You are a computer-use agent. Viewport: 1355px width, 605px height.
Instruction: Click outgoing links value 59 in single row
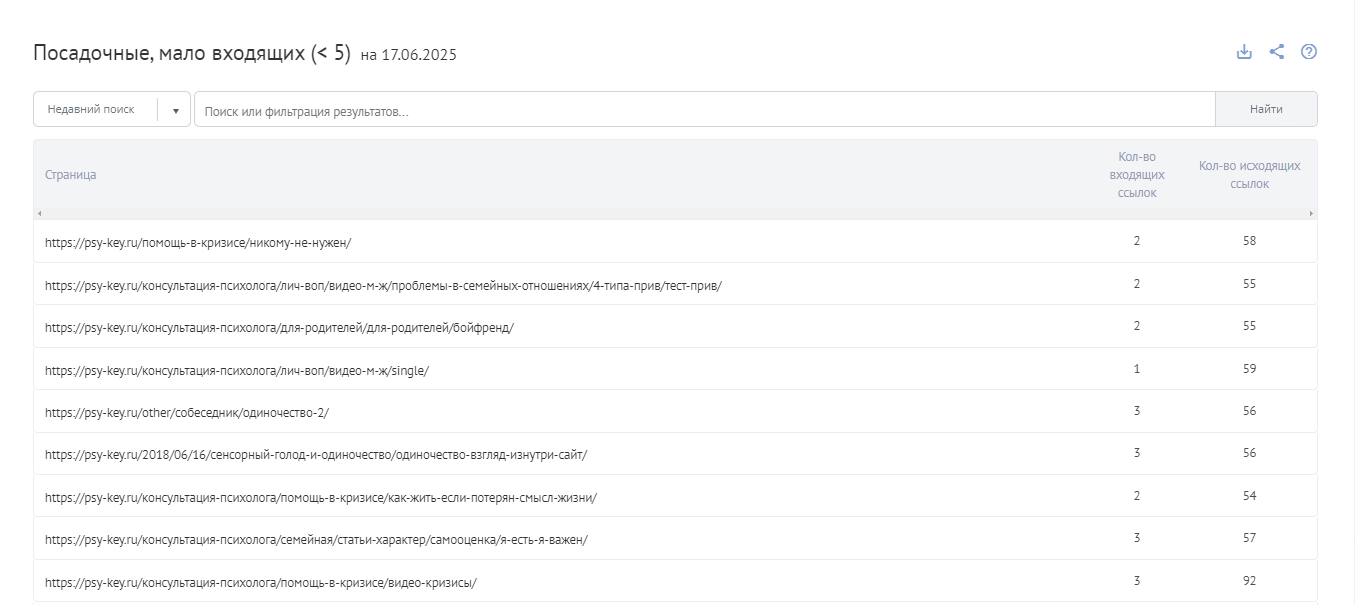[1250, 369]
